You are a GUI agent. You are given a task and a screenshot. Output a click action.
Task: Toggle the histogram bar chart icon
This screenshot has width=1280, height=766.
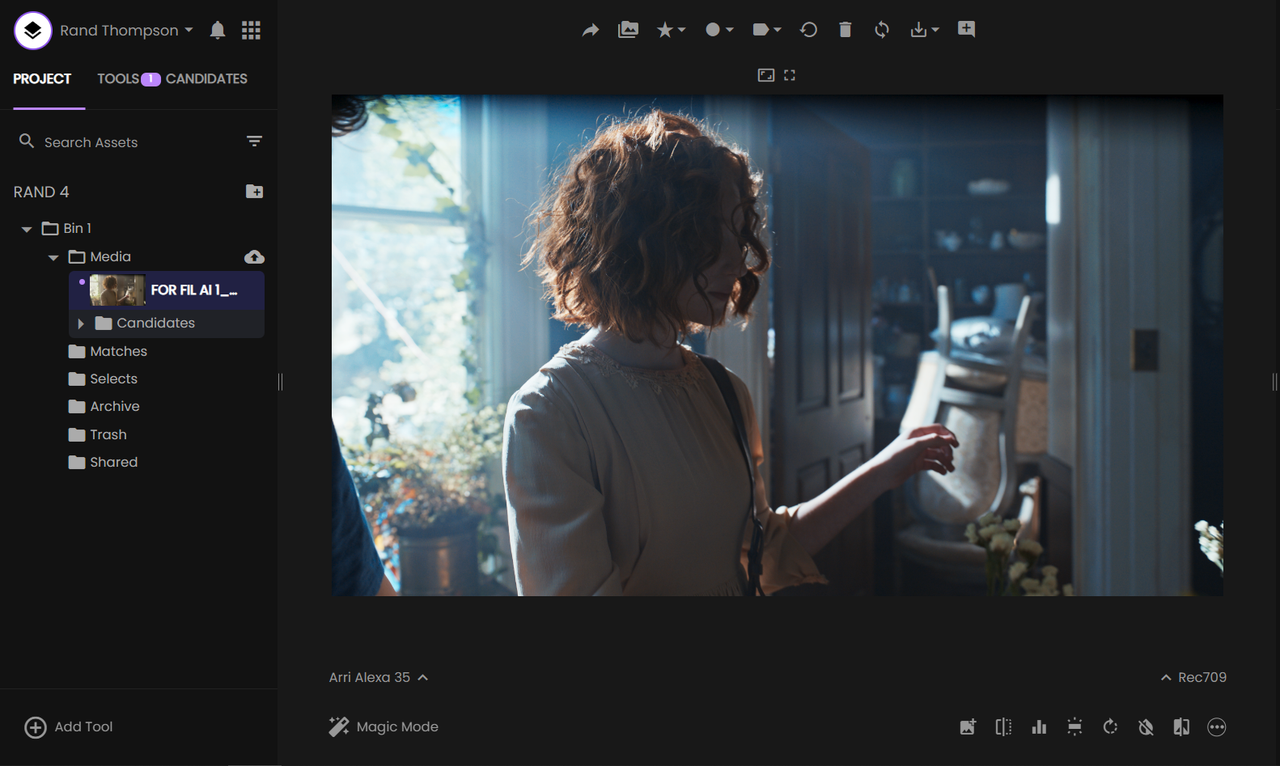pos(1039,727)
